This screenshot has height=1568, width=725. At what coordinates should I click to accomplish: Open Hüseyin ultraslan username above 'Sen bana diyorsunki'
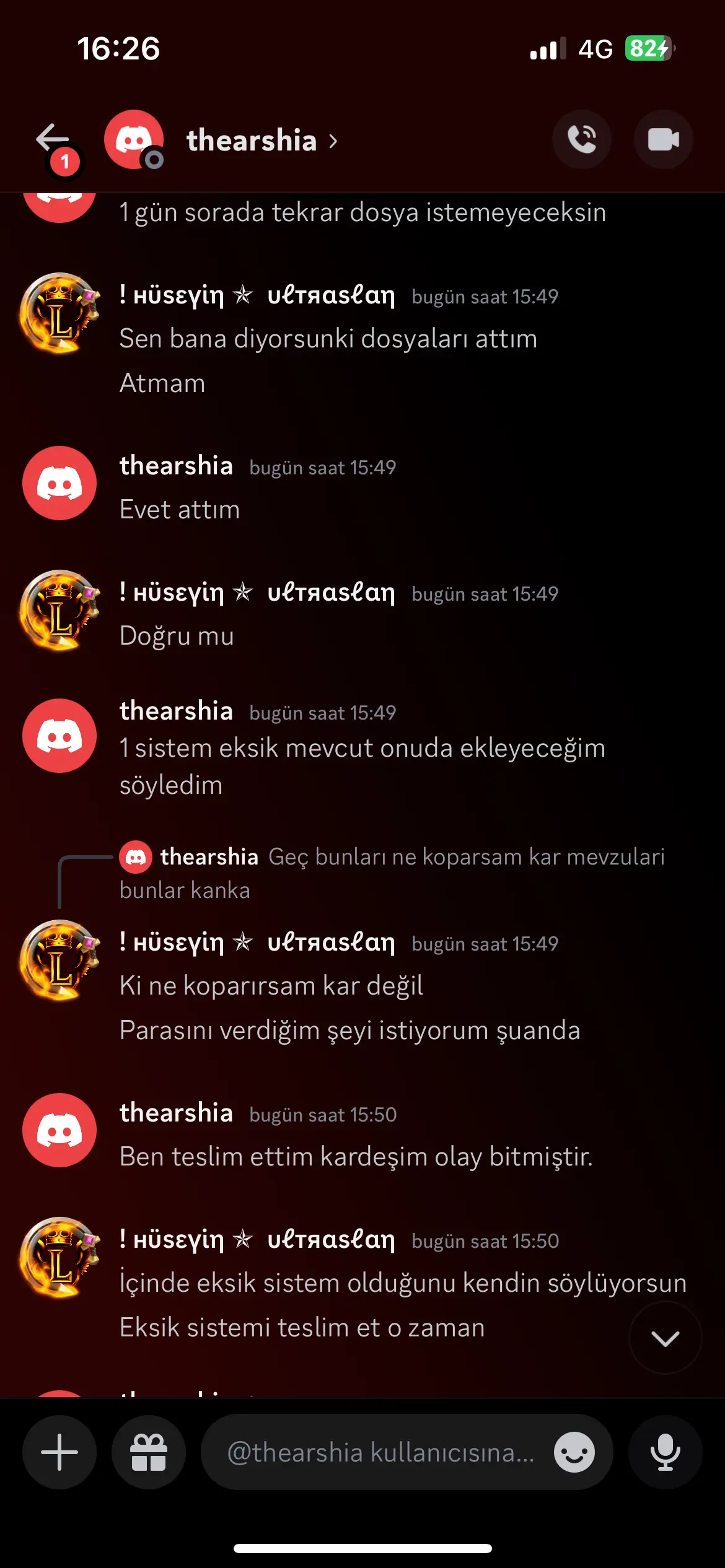[257, 295]
